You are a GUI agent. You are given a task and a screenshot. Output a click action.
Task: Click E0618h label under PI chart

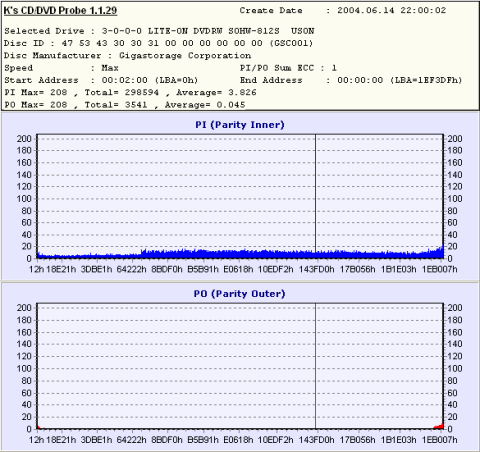point(238,269)
